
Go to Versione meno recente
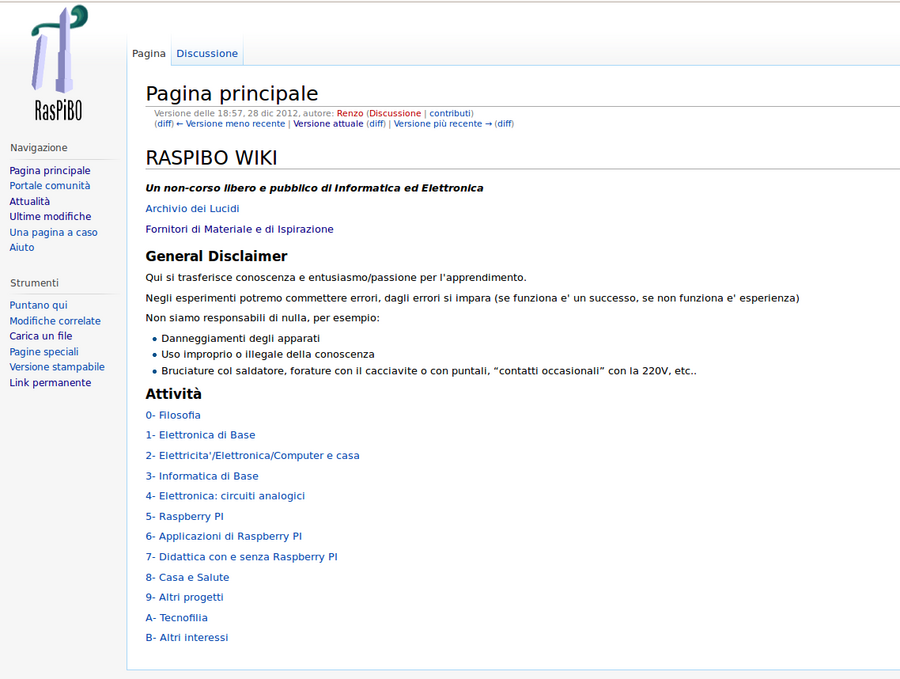(235, 124)
